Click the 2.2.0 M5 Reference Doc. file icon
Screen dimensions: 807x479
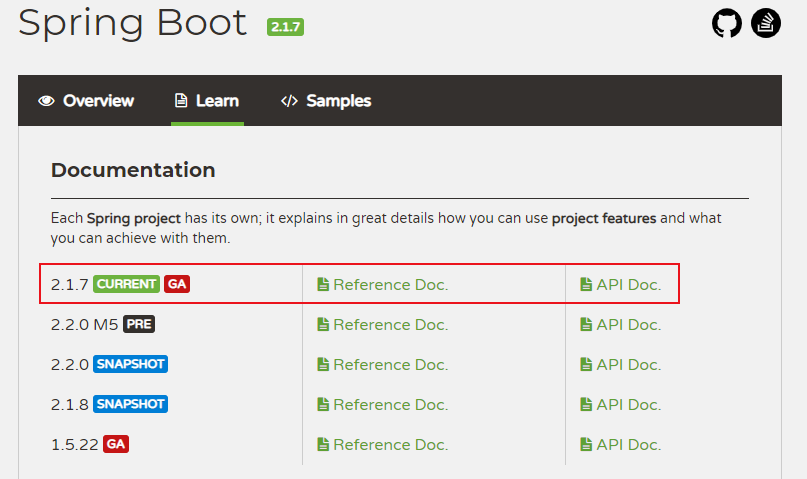pos(323,325)
